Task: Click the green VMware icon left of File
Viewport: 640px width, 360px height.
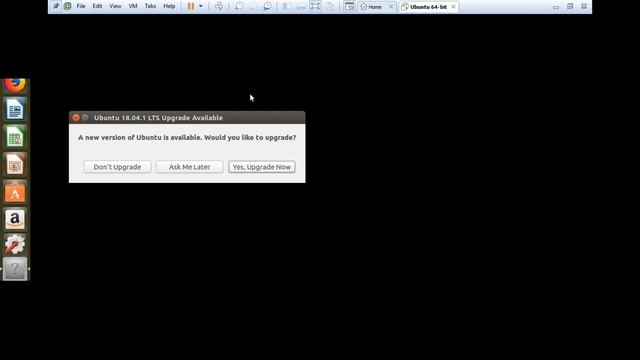Action: pos(67,6)
